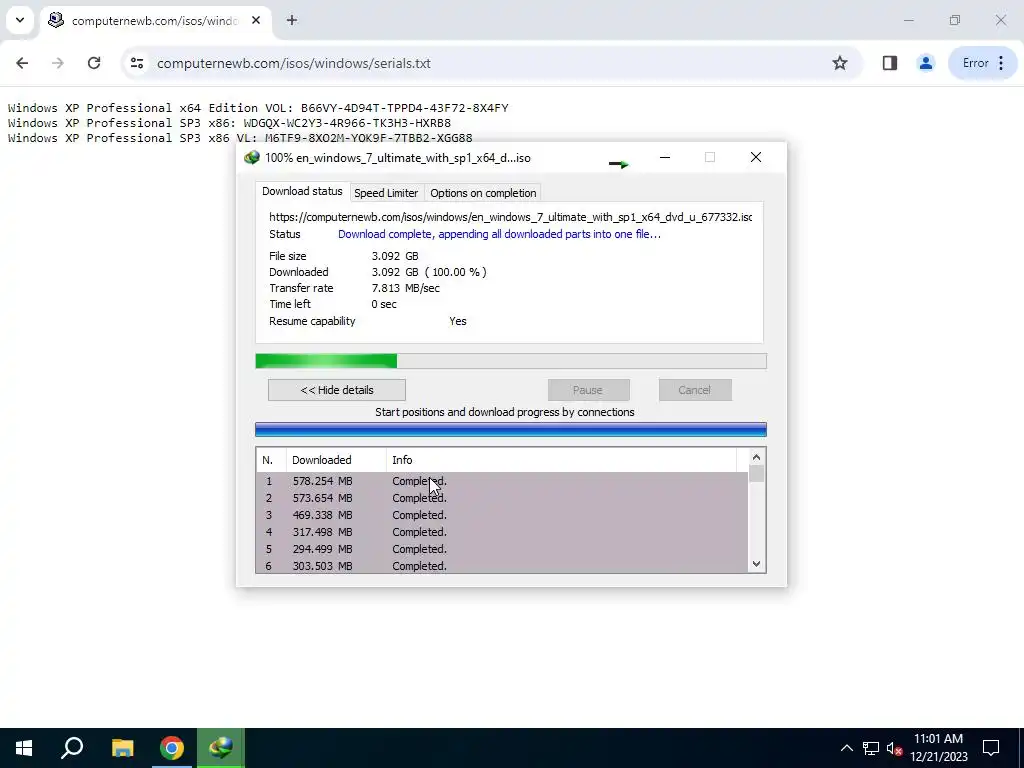The height and width of the screenshot is (768, 1024).
Task: Open a new Chrome tab
Action: (x=292, y=20)
